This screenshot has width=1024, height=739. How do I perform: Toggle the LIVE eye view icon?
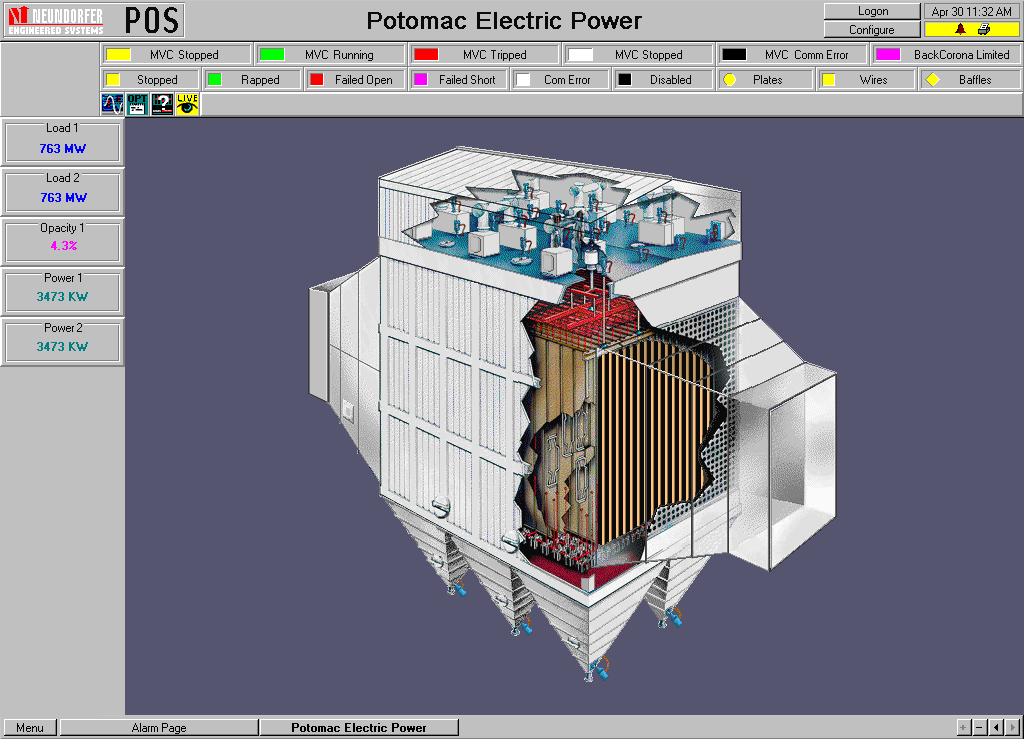[187, 104]
